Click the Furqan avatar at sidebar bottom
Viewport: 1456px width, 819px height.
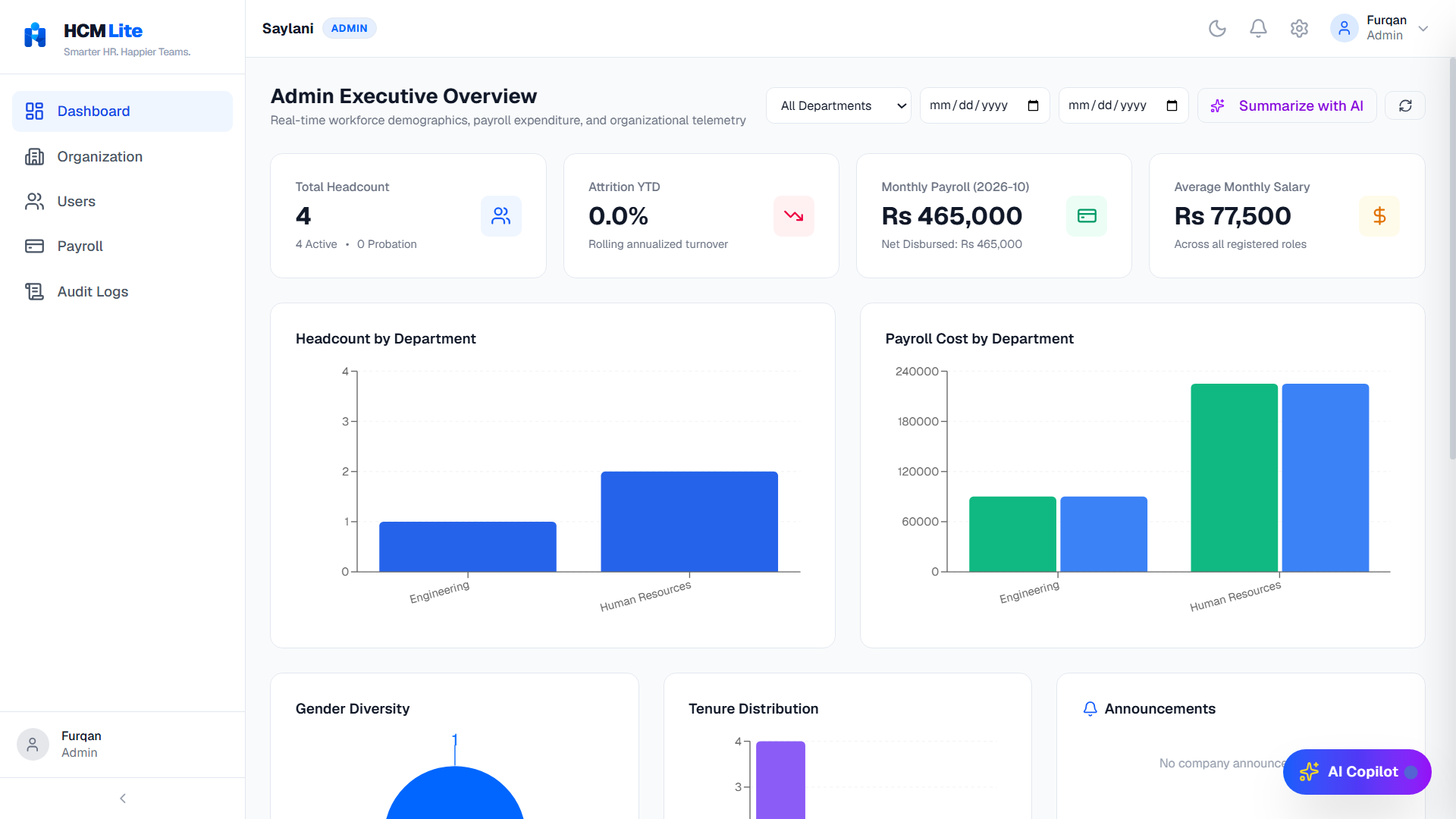[33, 745]
